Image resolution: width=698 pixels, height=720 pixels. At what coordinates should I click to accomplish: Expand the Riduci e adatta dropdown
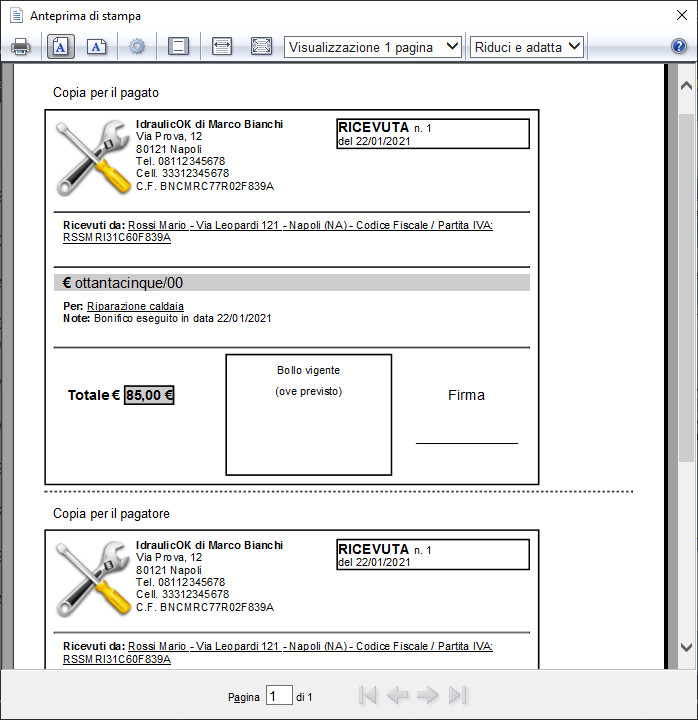coord(527,46)
